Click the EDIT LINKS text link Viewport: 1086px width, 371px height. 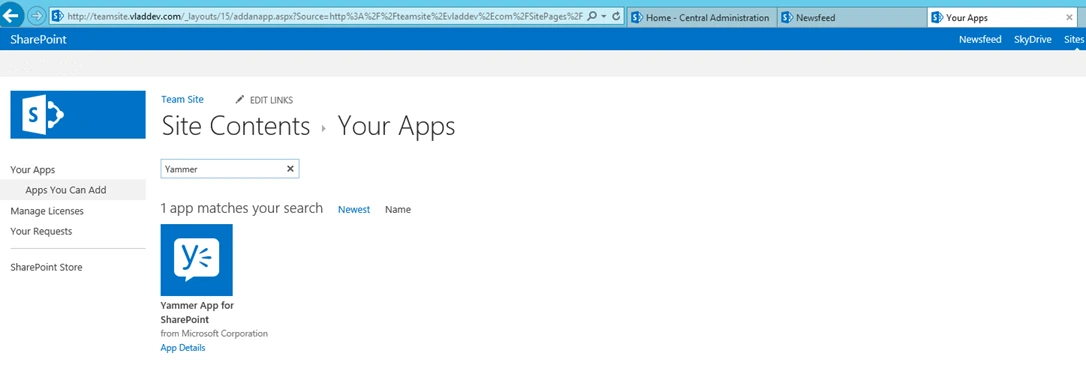pos(271,100)
